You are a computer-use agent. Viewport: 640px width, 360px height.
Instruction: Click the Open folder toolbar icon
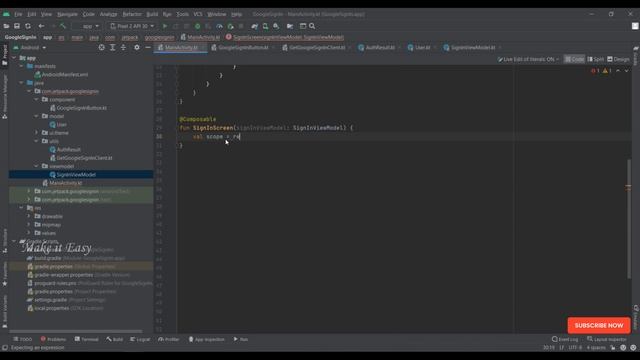(6, 26)
